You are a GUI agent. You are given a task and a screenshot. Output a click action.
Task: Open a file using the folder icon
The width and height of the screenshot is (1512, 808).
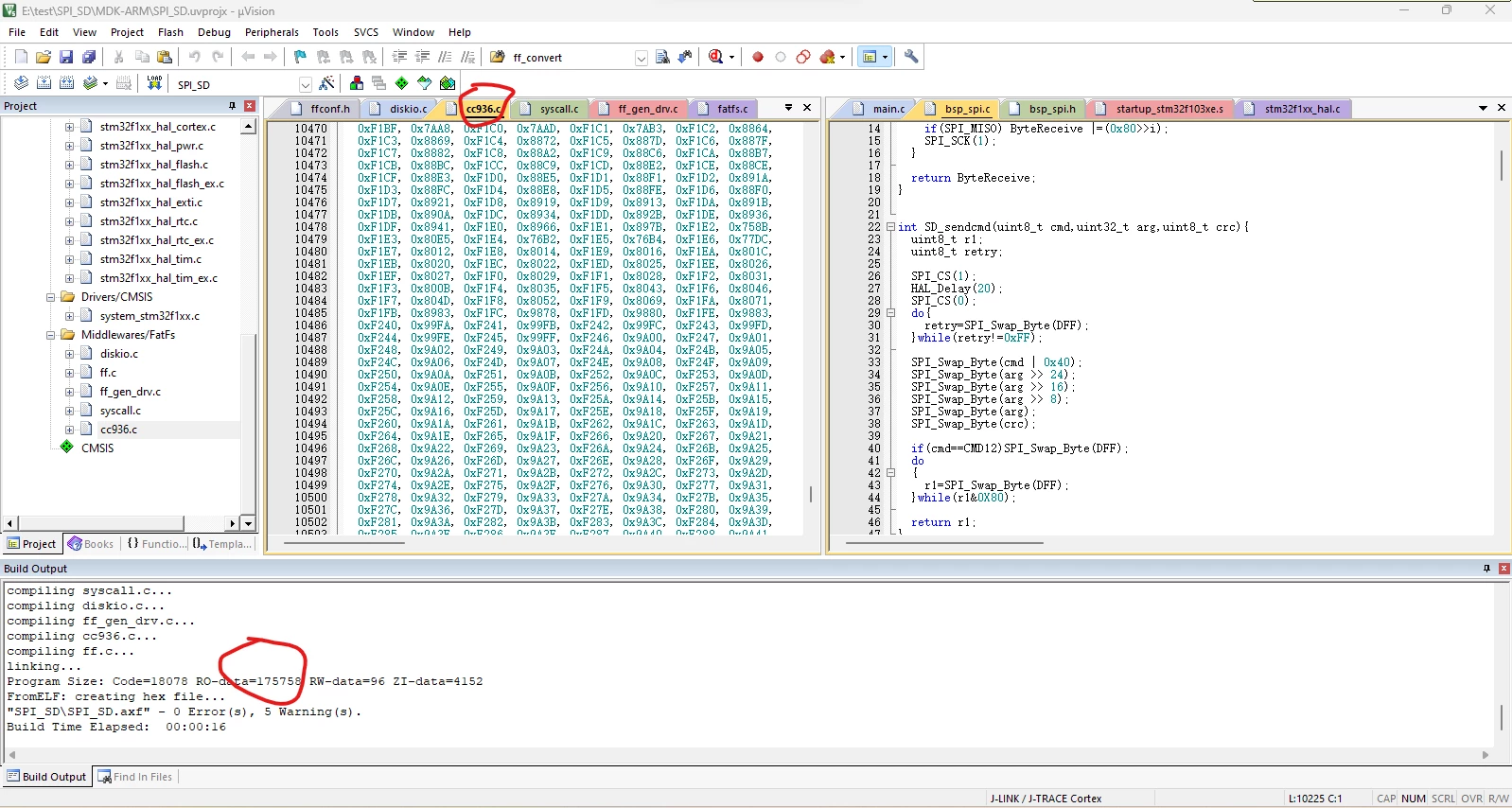[44, 57]
